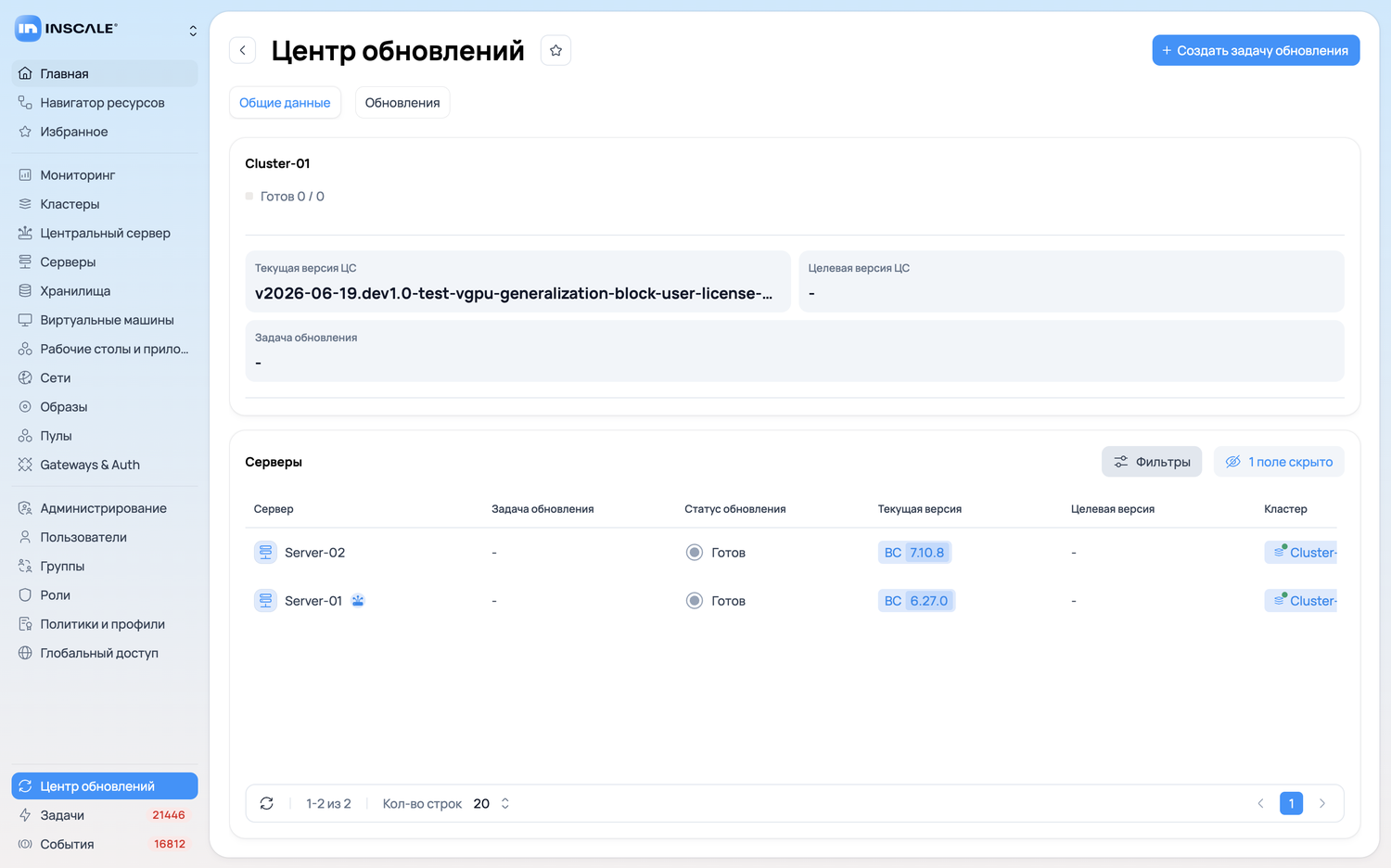
Task: Open the Cluster link in the Server-01 row
Action: pos(1301,601)
